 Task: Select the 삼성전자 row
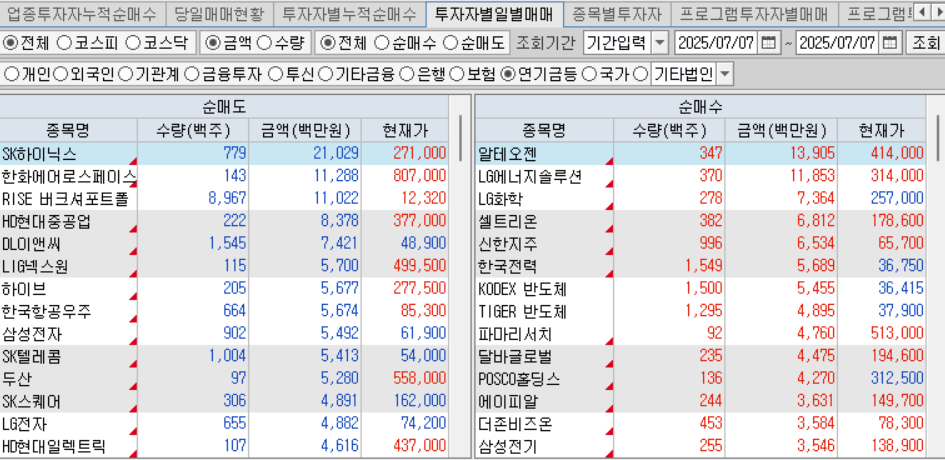pyautogui.click(x=224, y=333)
